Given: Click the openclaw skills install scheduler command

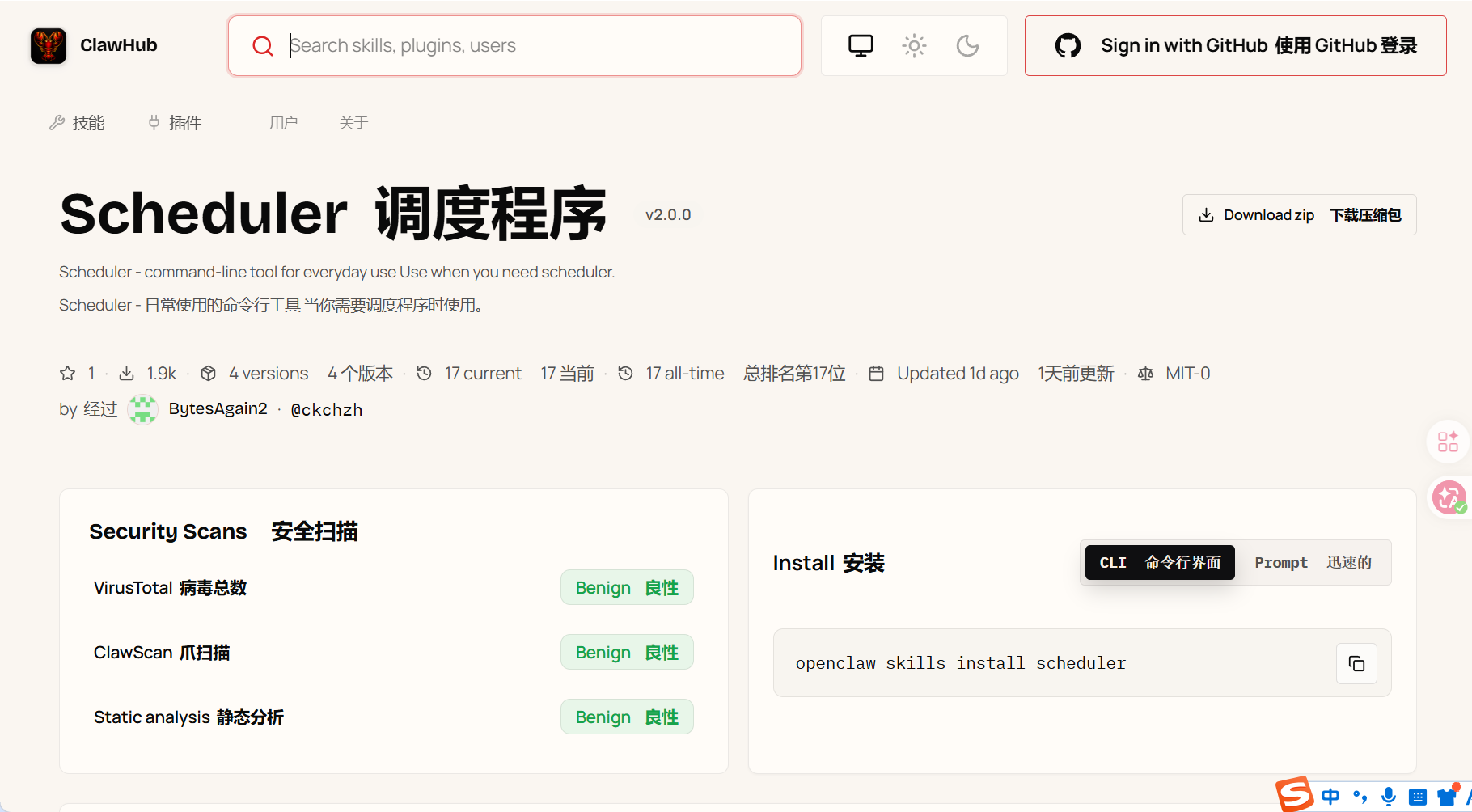Looking at the screenshot, I should point(961,664).
